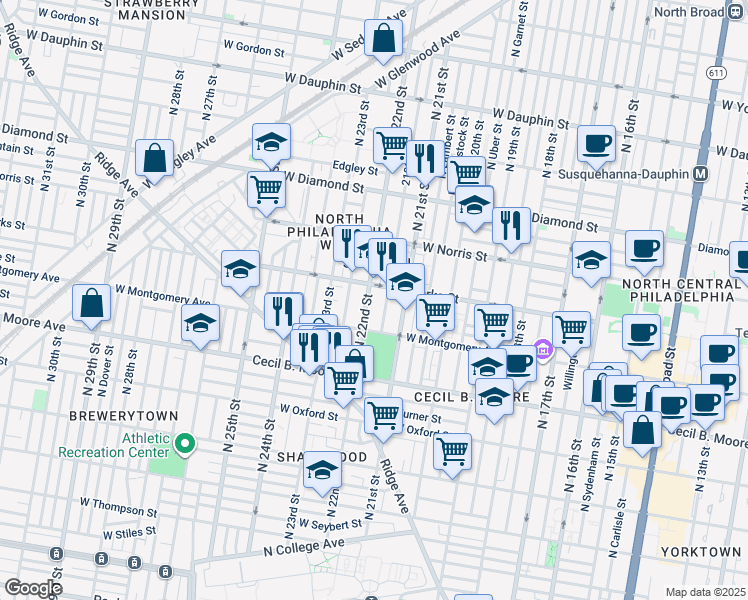
Task: Click the Susquehanna-Dauphin metro station icon
Action: [x=700, y=175]
